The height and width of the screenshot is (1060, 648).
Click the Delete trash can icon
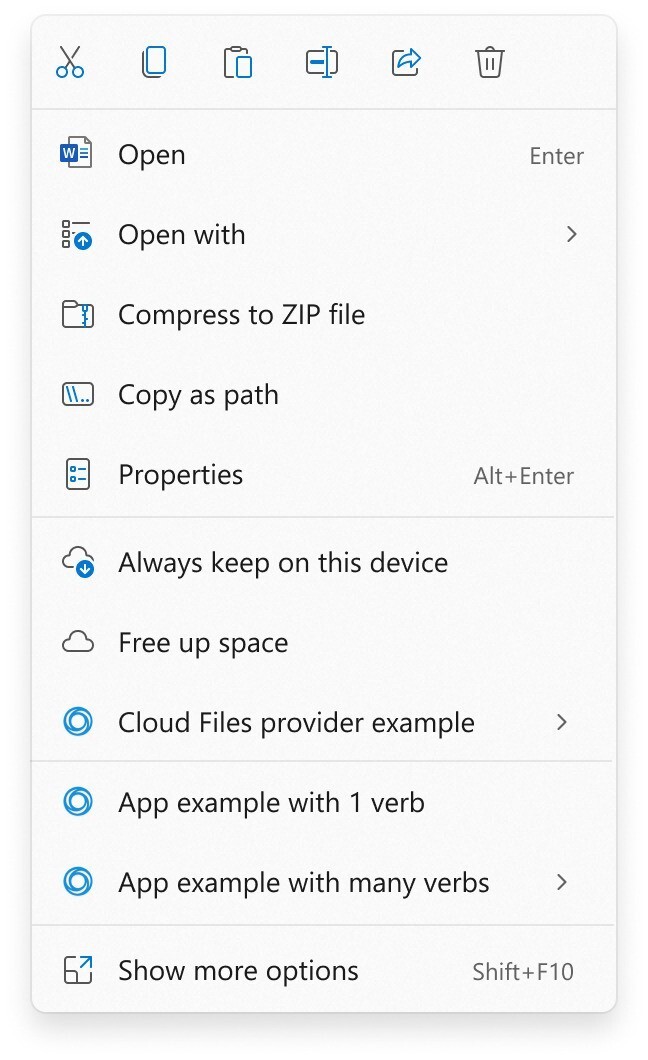pyautogui.click(x=489, y=63)
